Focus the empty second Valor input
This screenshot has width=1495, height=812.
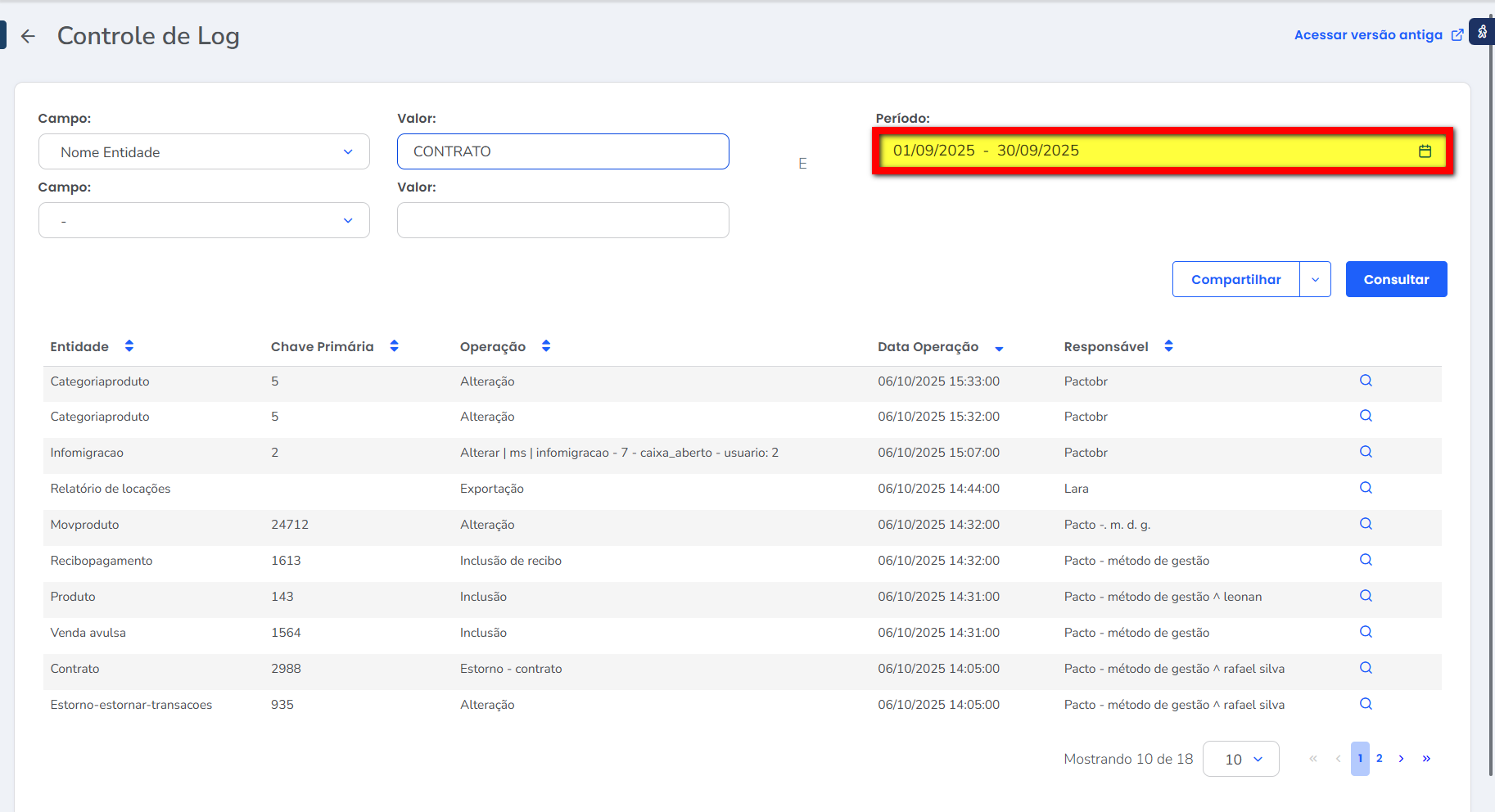coord(562,221)
